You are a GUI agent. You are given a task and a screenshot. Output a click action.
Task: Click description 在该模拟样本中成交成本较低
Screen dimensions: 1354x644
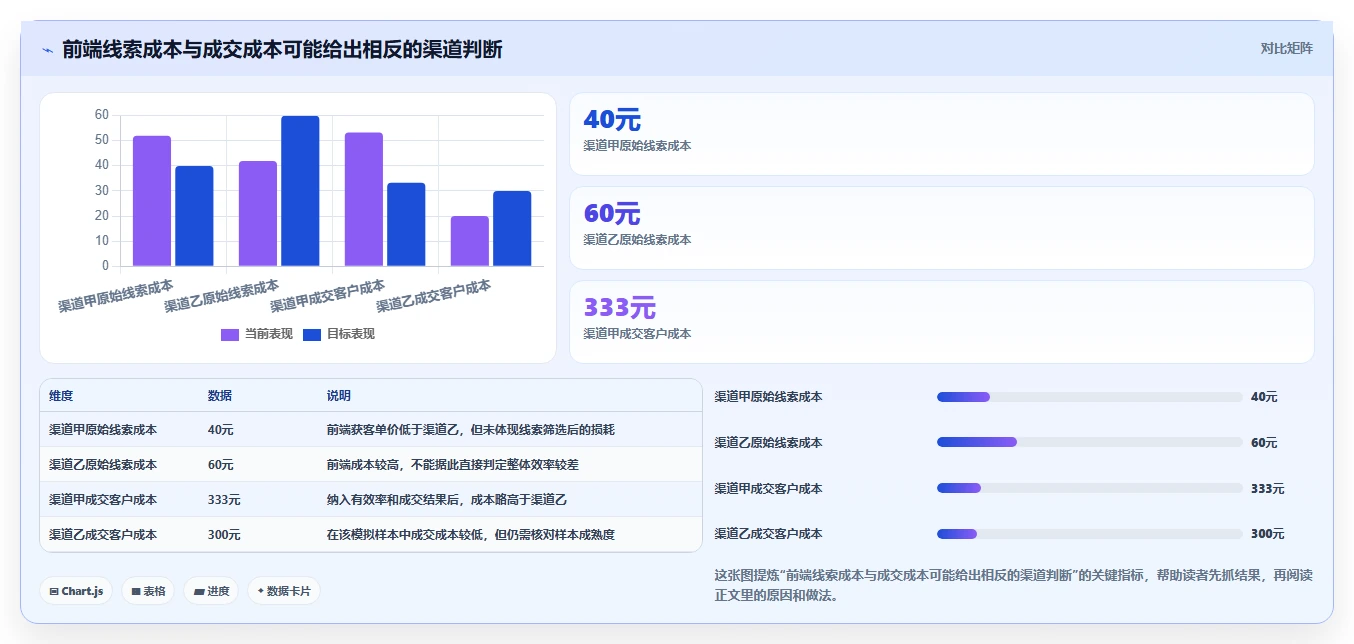pyautogui.click(x=471, y=534)
